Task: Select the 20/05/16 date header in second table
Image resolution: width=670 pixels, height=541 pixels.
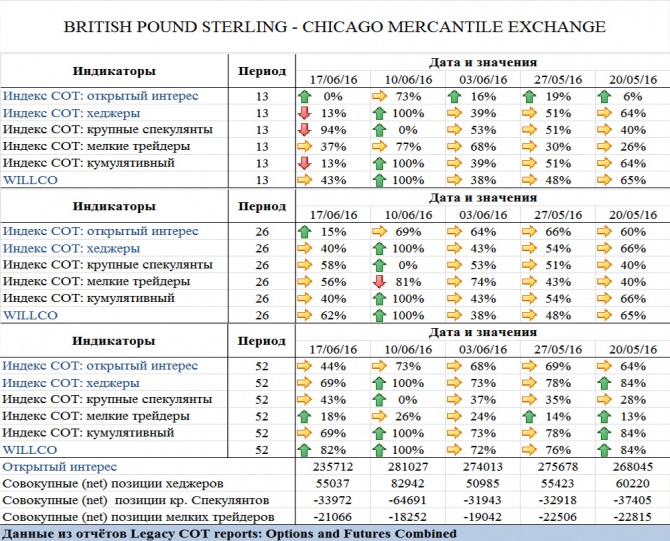Action: click(633, 215)
